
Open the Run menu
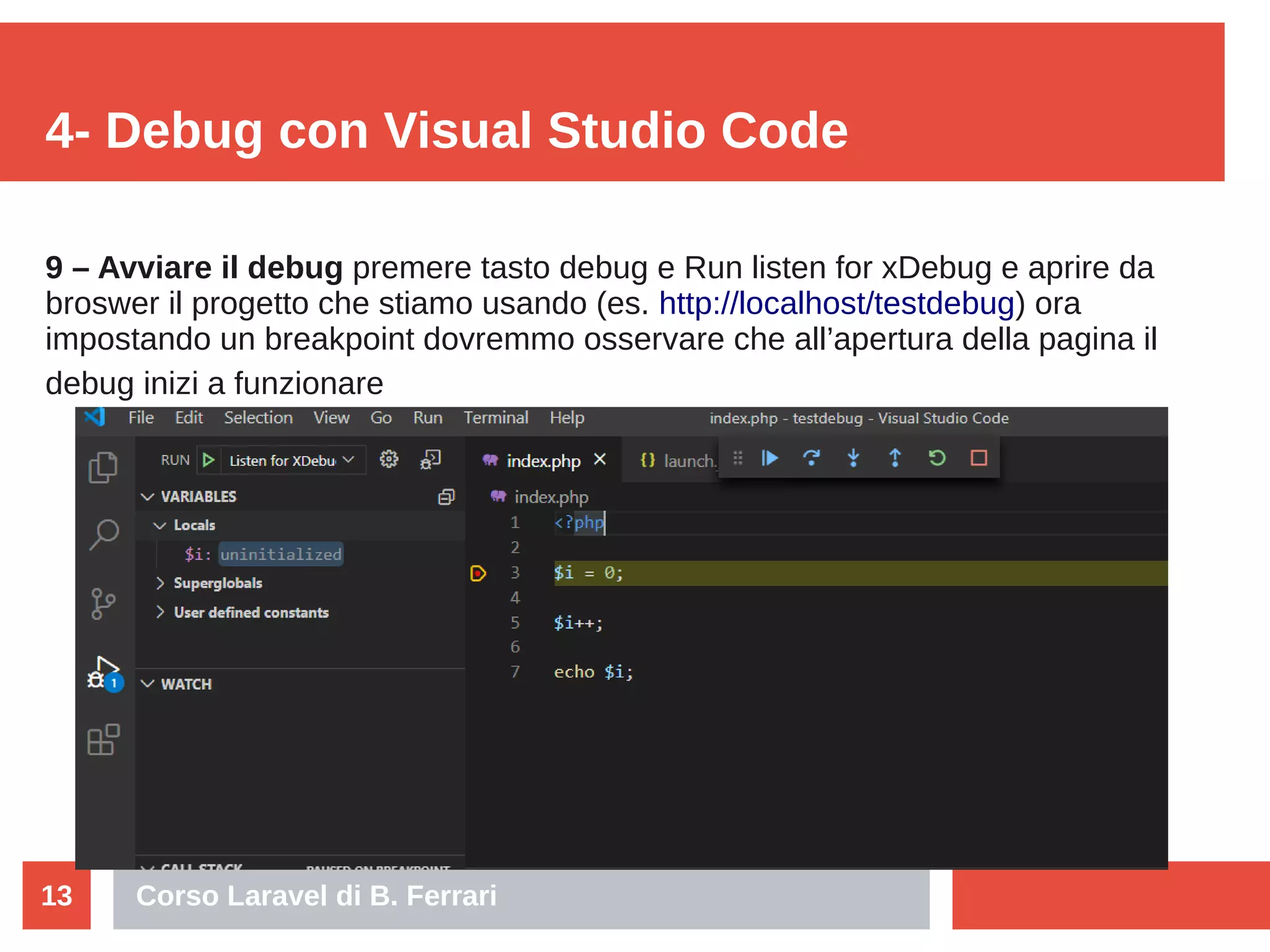click(x=428, y=418)
